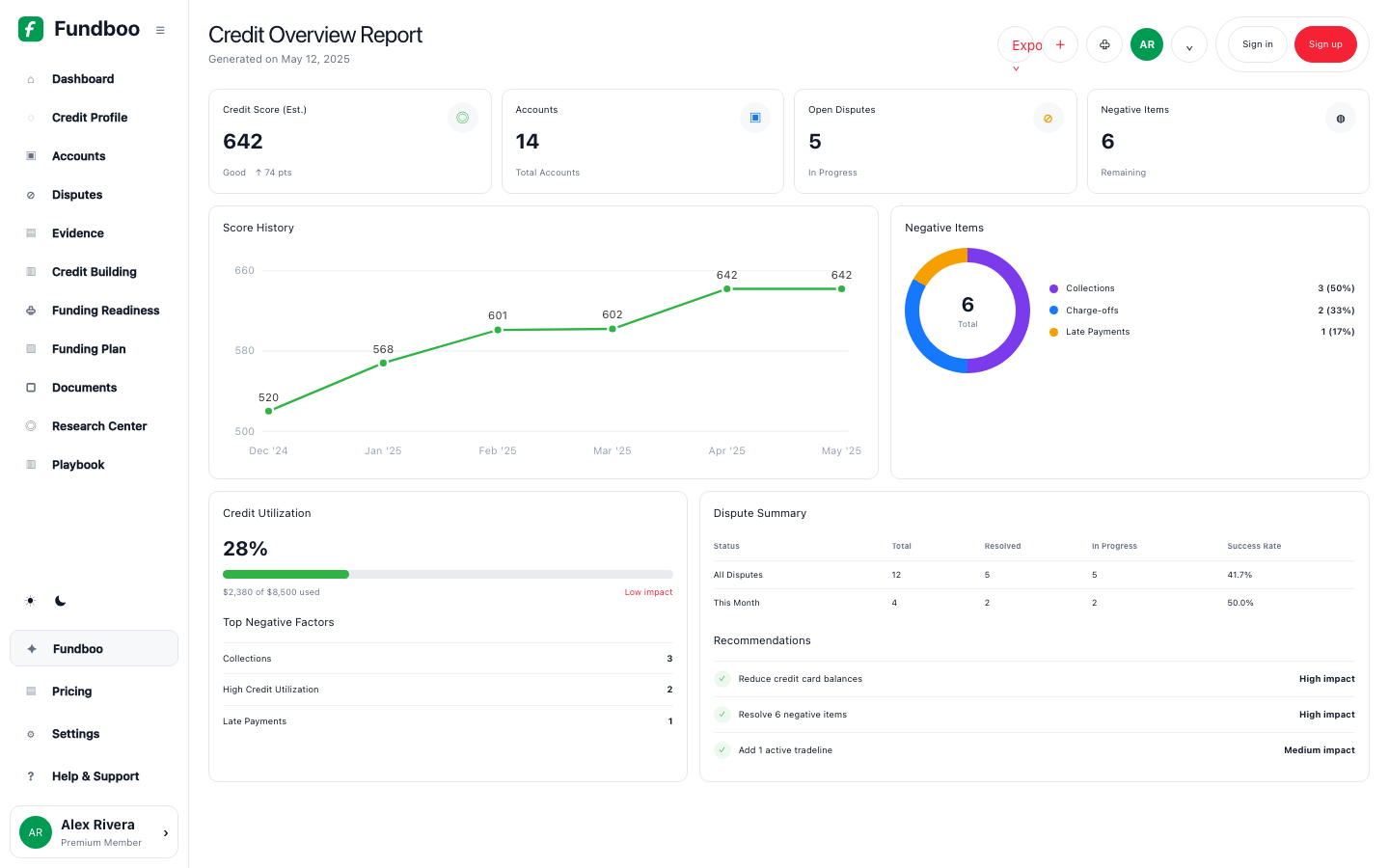This screenshot has height=868, width=1389.
Task: Click the Dashboard home icon in sidebar
Action: tap(31, 79)
